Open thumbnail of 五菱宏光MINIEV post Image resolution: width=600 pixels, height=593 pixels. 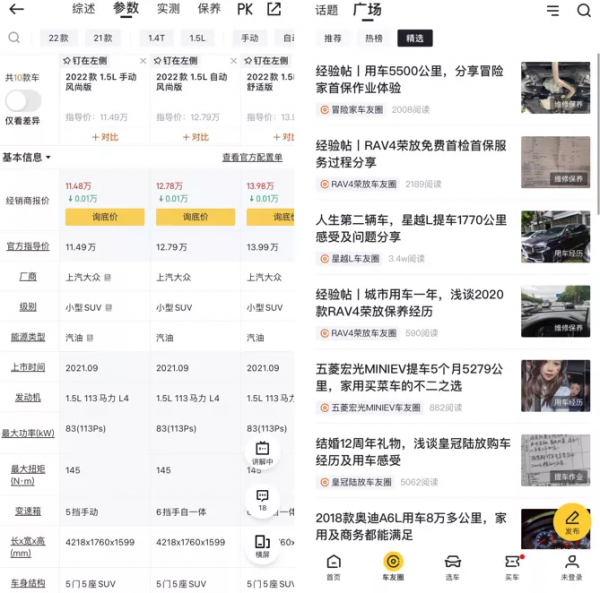[555, 386]
